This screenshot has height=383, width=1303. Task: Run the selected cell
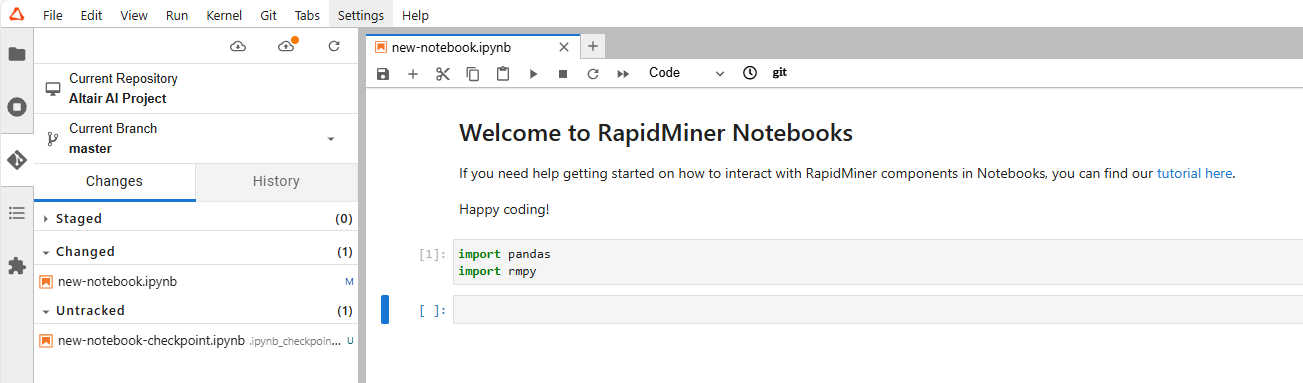coord(533,74)
